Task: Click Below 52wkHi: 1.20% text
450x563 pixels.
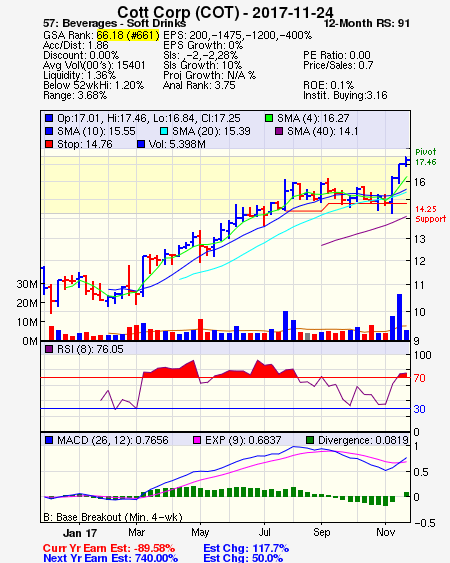Action: point(93,85)
